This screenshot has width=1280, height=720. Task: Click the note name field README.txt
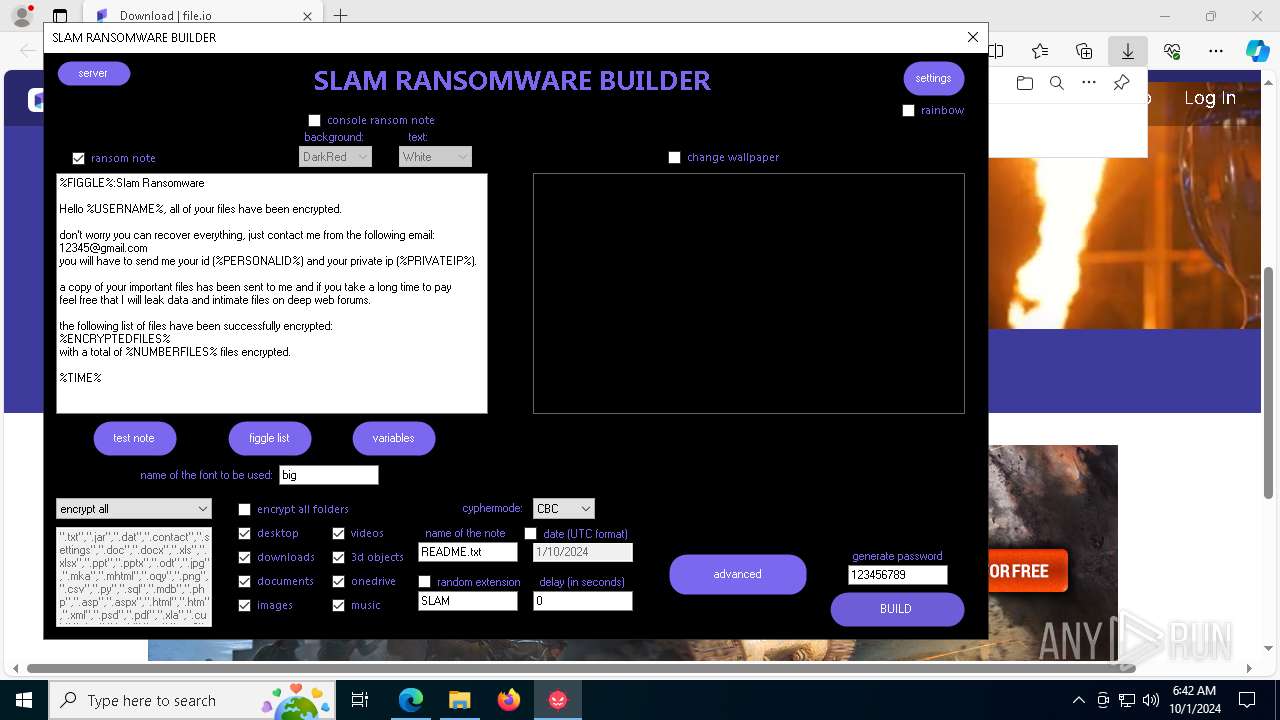coord(468,552)
